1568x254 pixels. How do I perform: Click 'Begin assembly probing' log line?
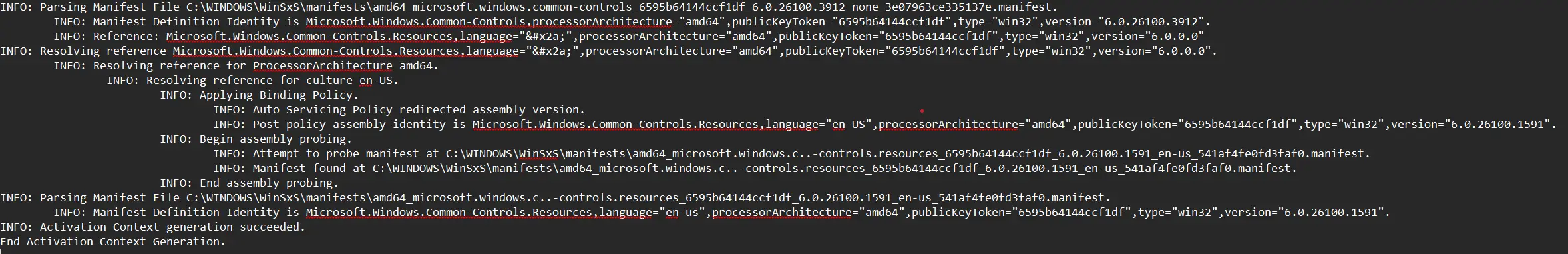(256, 139)
